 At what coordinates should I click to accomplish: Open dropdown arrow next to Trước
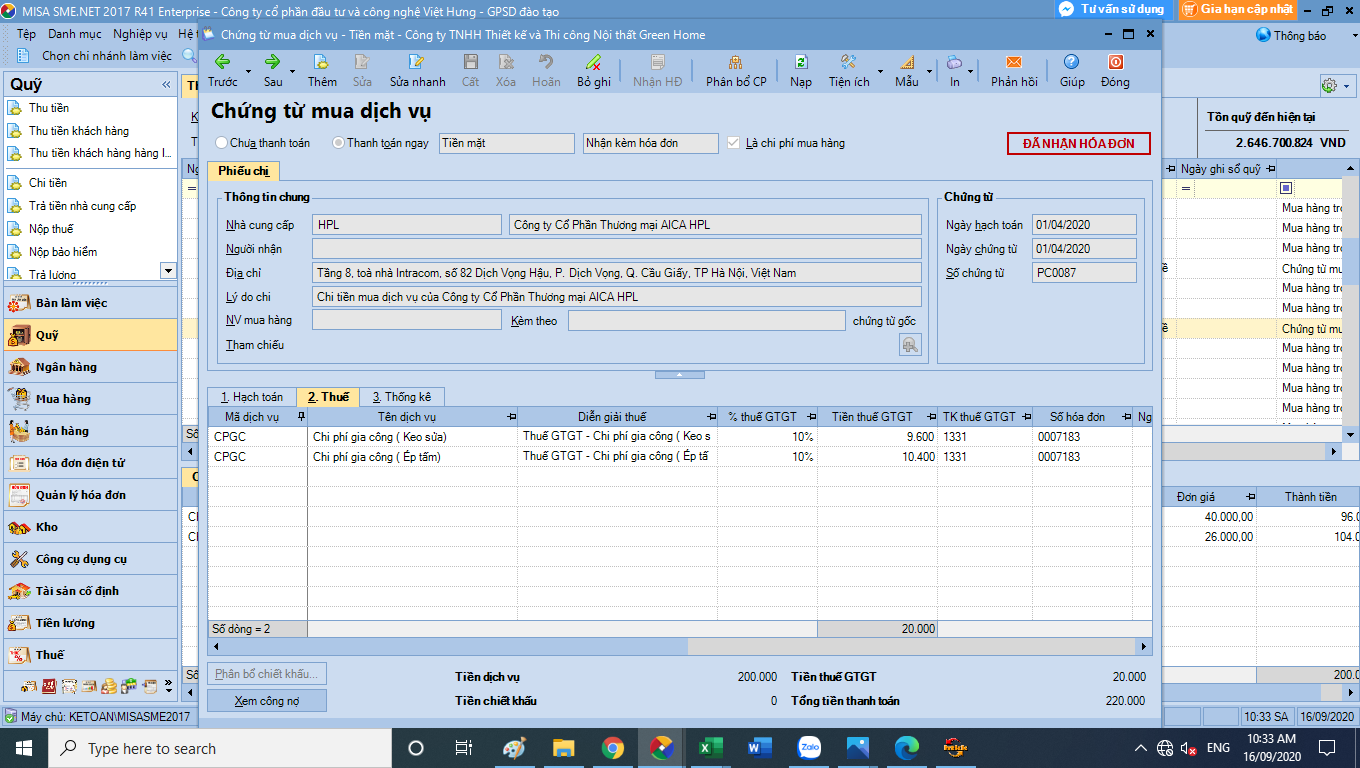(x=248, y=72)
